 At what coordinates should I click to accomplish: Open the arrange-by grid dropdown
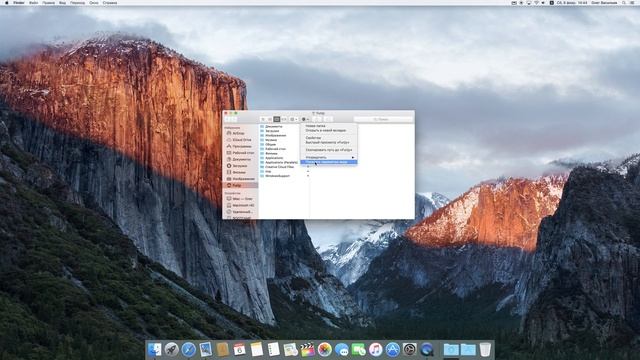point(294,119)
